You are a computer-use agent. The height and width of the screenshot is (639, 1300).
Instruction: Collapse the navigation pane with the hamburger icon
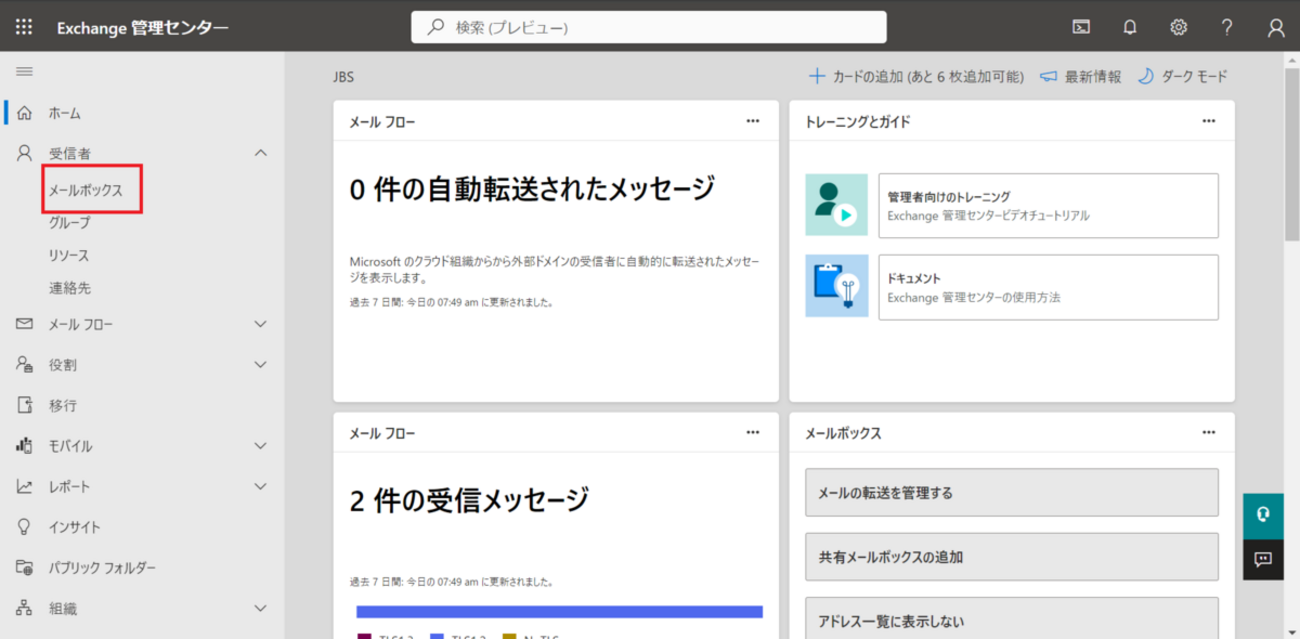click(24, 70)
